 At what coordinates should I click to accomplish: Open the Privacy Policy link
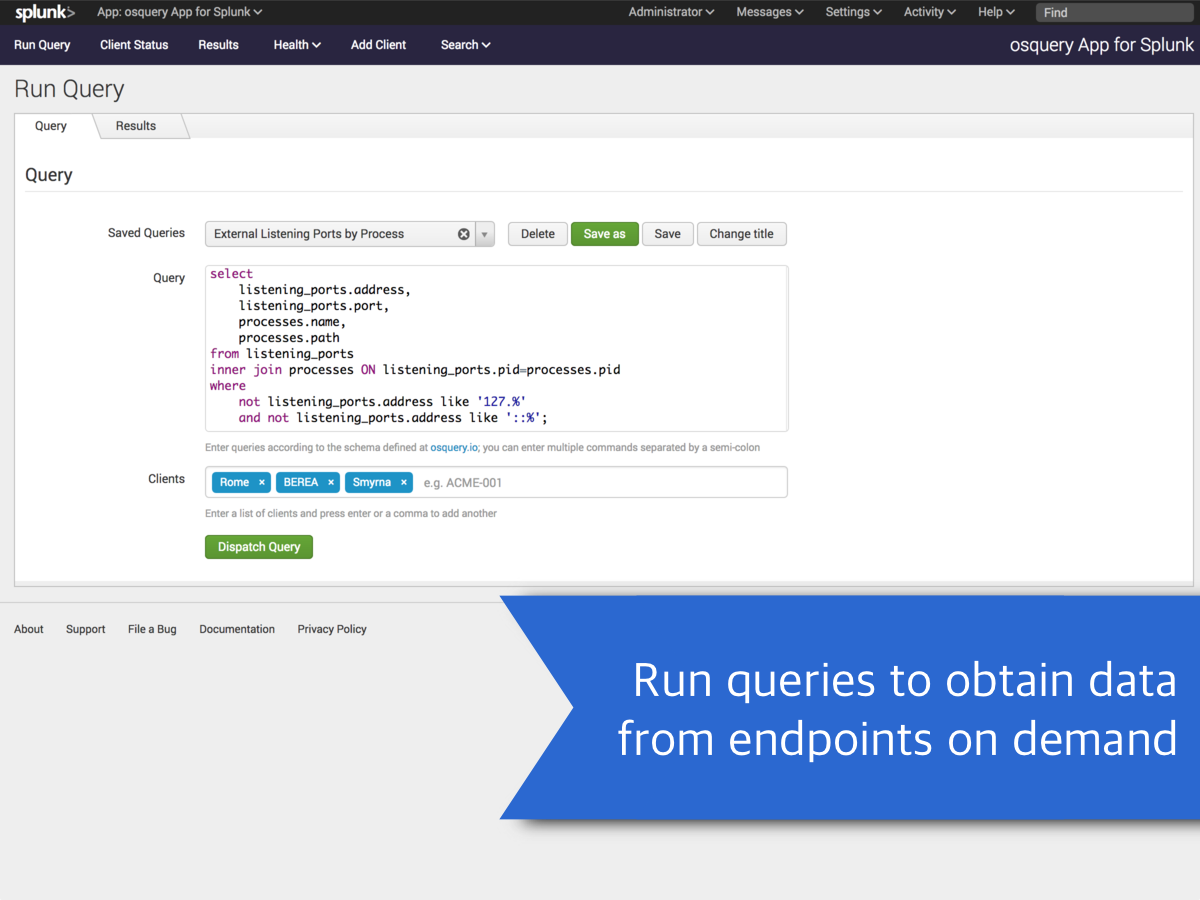[332, 629]
